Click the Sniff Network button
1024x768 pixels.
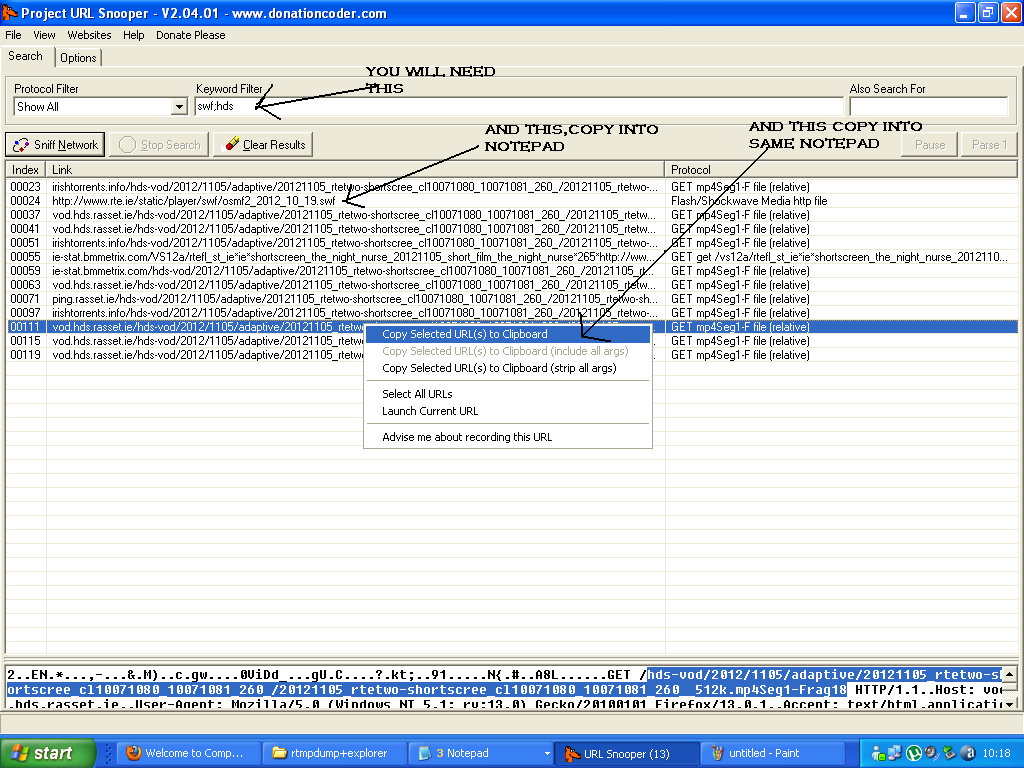pyautogui.click(x=56, y=144)
